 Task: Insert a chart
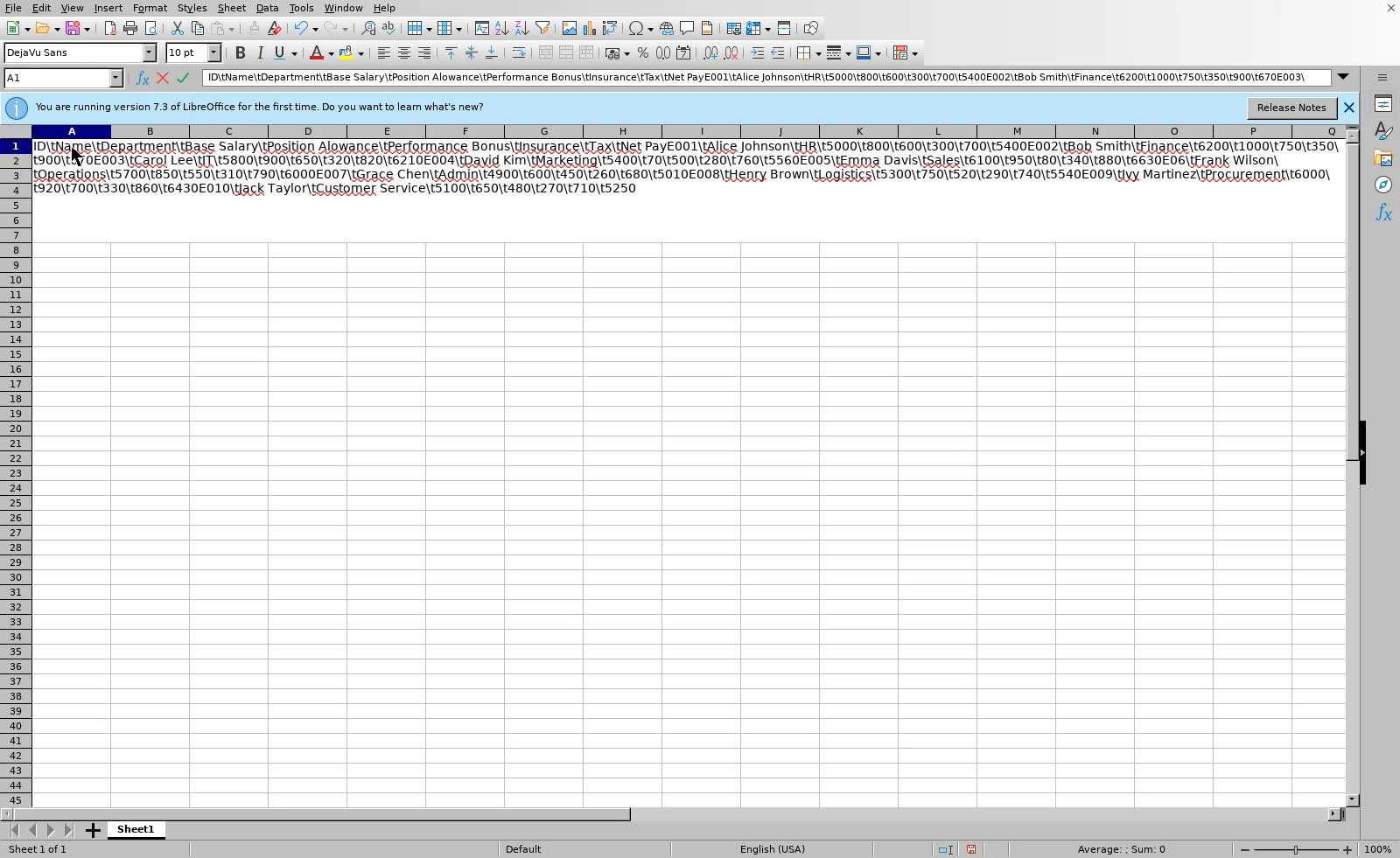590,28
